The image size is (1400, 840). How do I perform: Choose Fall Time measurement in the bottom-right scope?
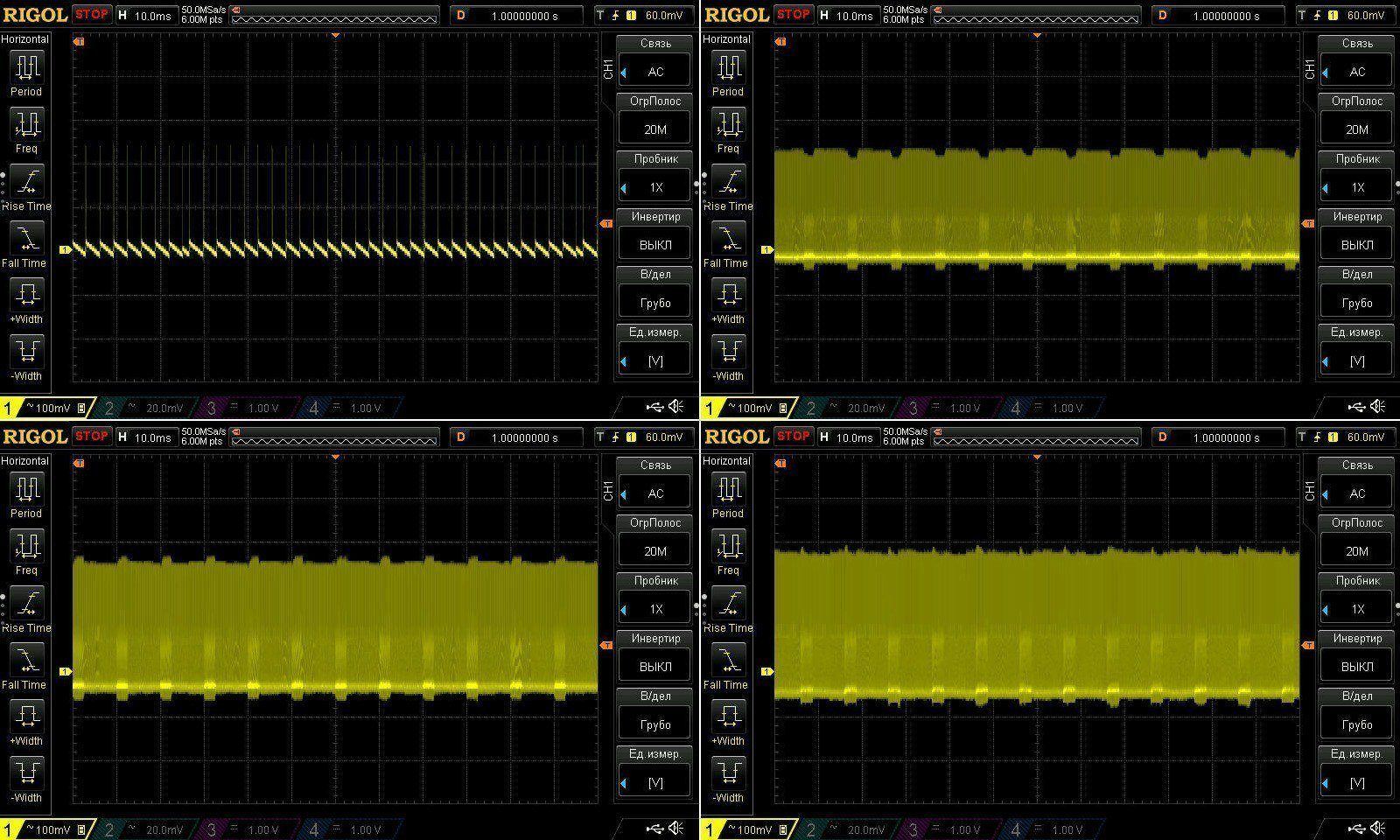(728, 661)
